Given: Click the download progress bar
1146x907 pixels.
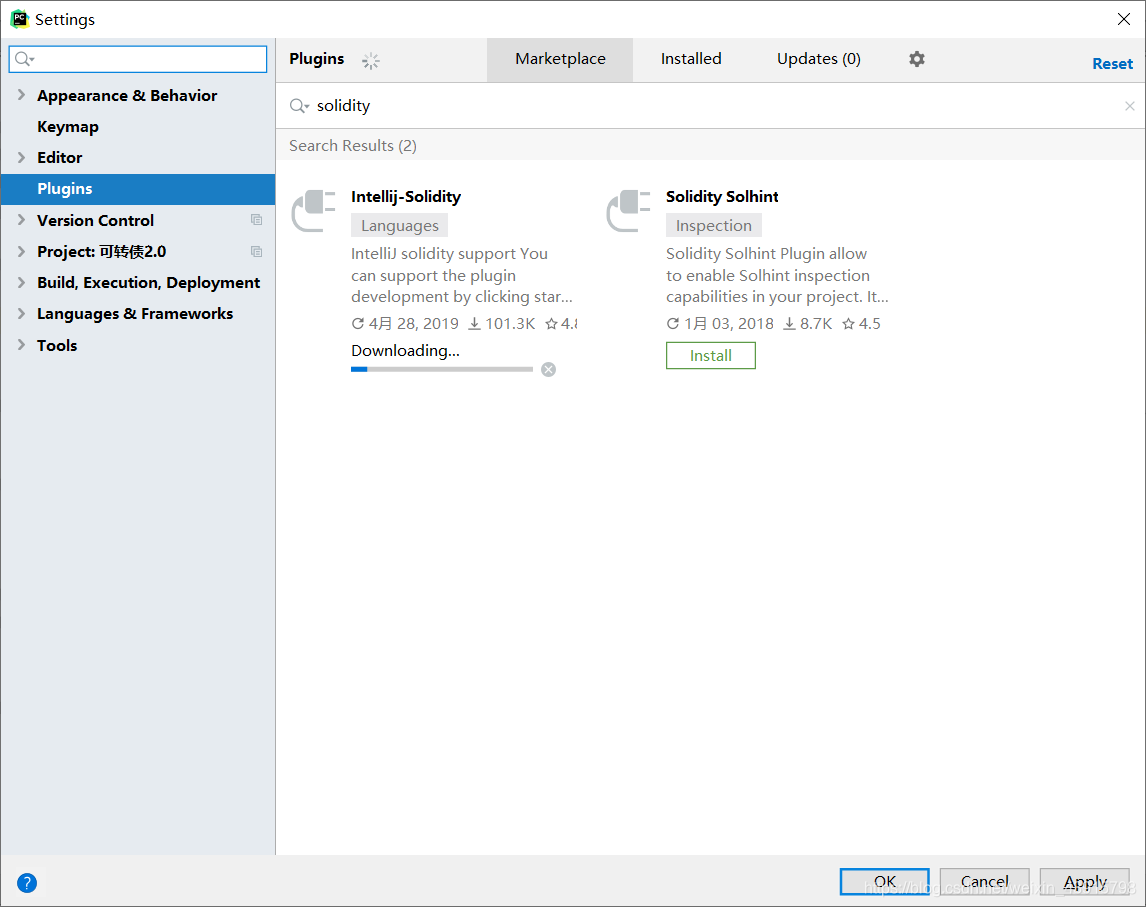Looking at the screenshot, I should click(441, 370).
